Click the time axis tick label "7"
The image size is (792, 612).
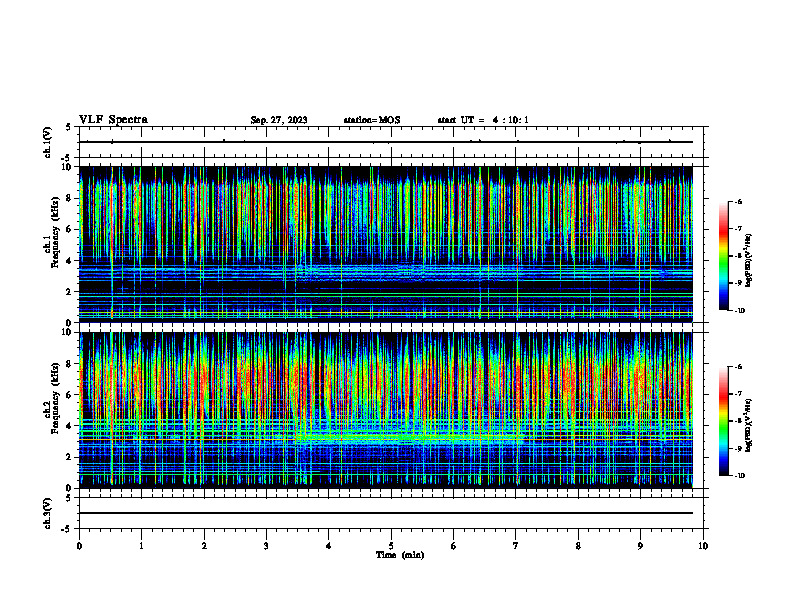[516, 546]
